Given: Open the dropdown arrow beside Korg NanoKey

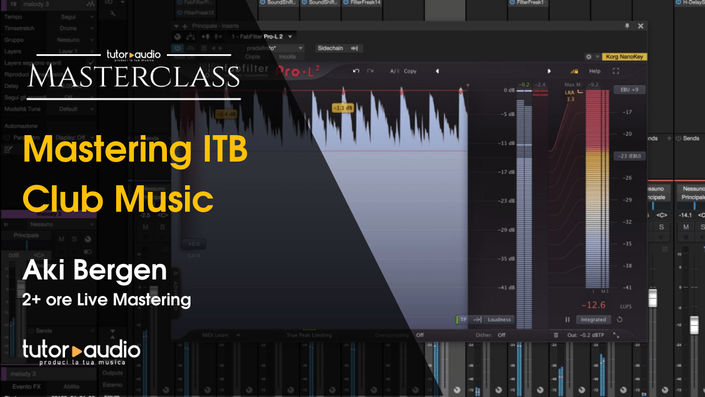Looking at the screenshot, I should [597, 57].
